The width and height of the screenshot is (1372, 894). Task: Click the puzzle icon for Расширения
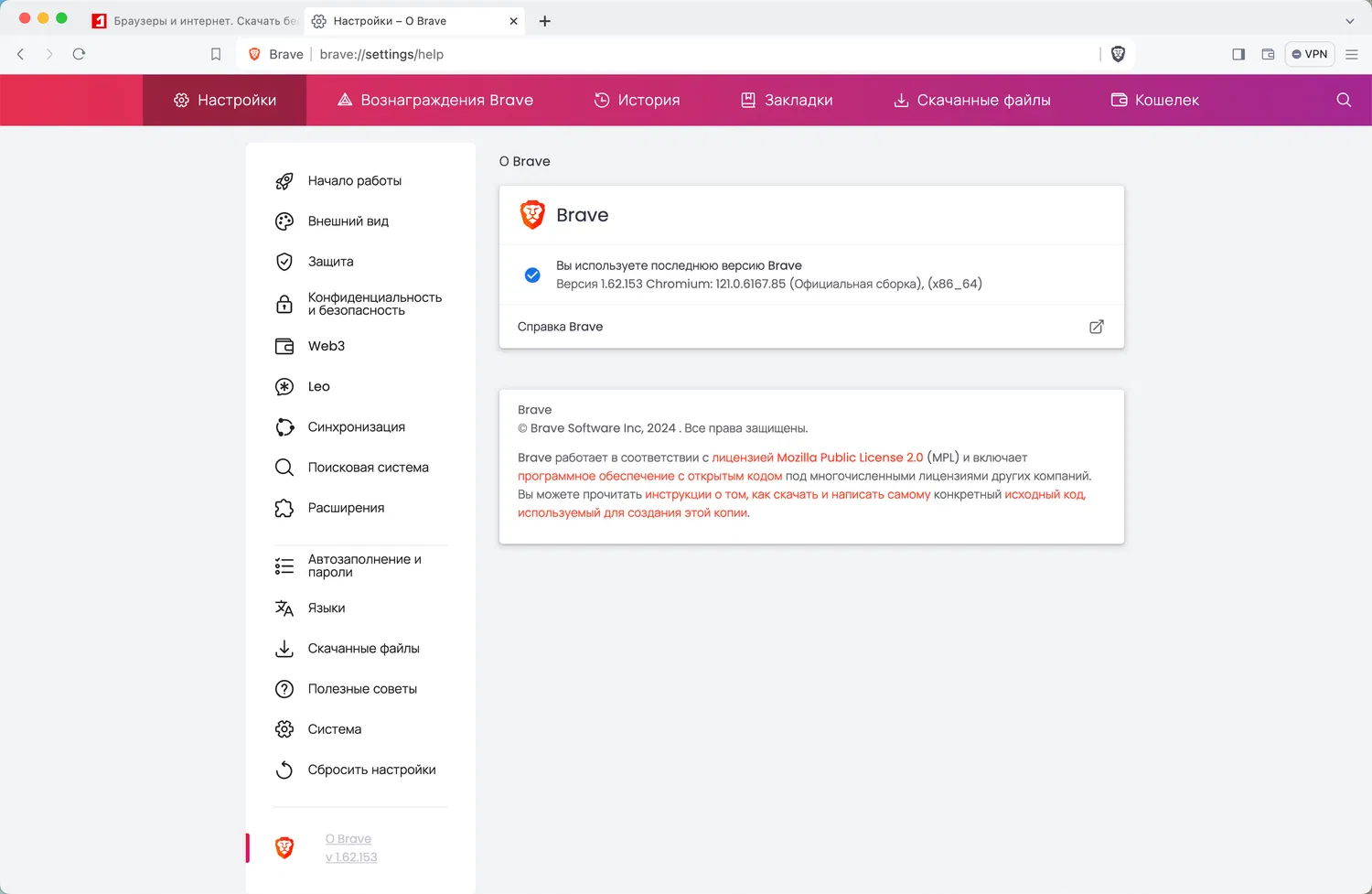(x=284, y=508)
